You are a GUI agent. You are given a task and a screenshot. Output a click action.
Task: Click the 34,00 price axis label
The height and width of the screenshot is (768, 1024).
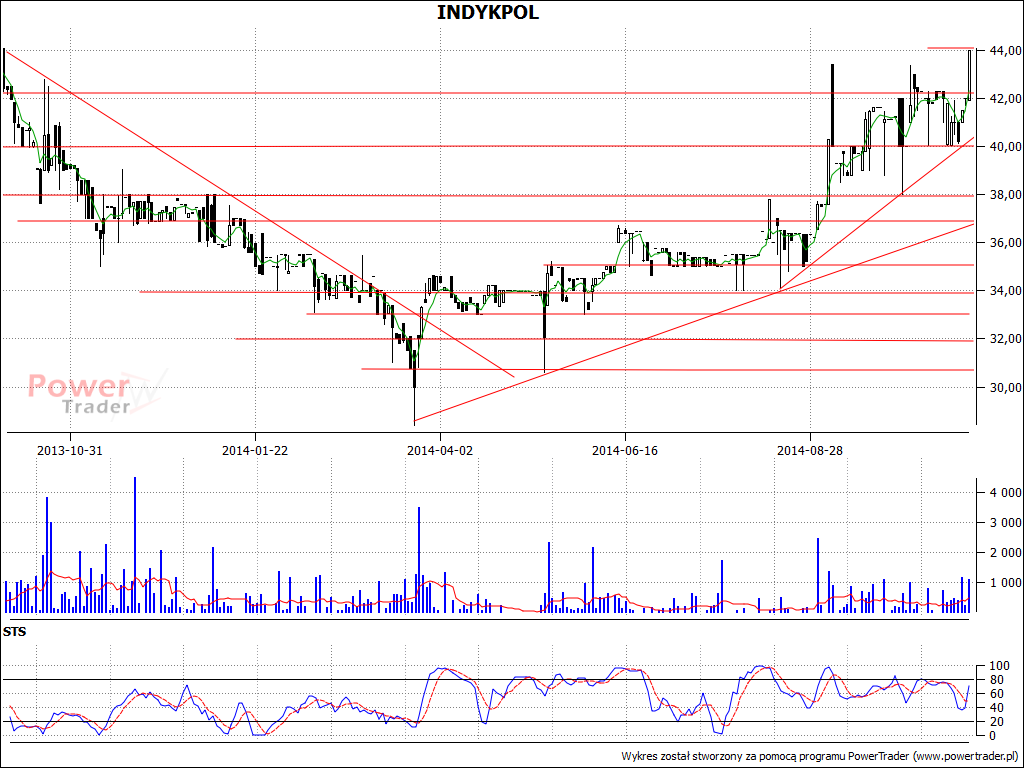pyautogui.click(x=1005, y=291)
